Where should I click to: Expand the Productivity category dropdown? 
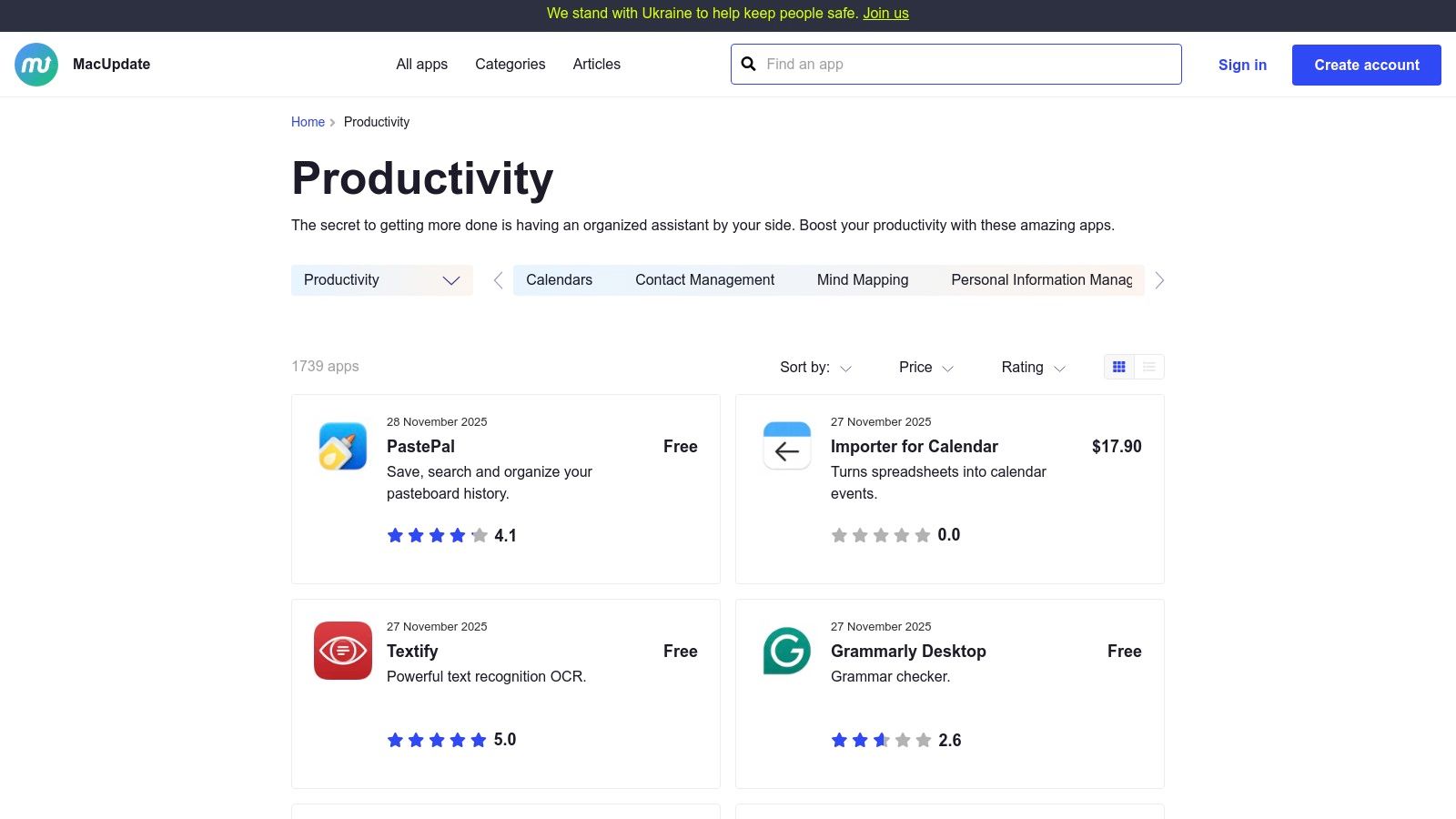[382, 280]
